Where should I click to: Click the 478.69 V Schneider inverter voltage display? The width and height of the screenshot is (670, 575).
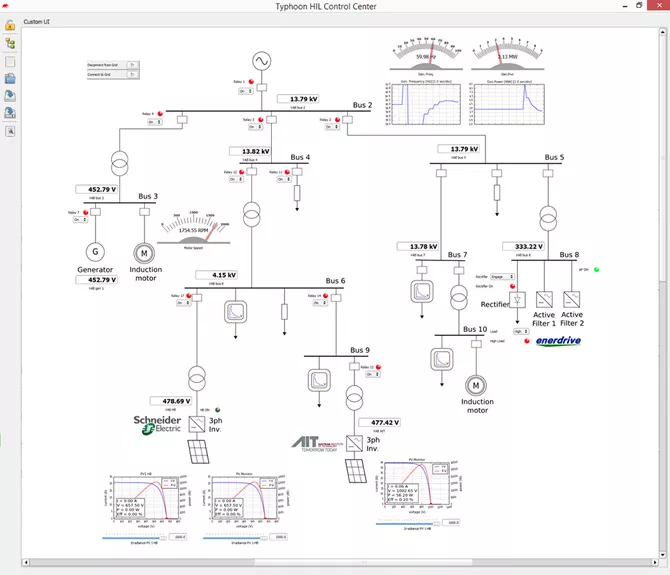[x=171, y=401]
